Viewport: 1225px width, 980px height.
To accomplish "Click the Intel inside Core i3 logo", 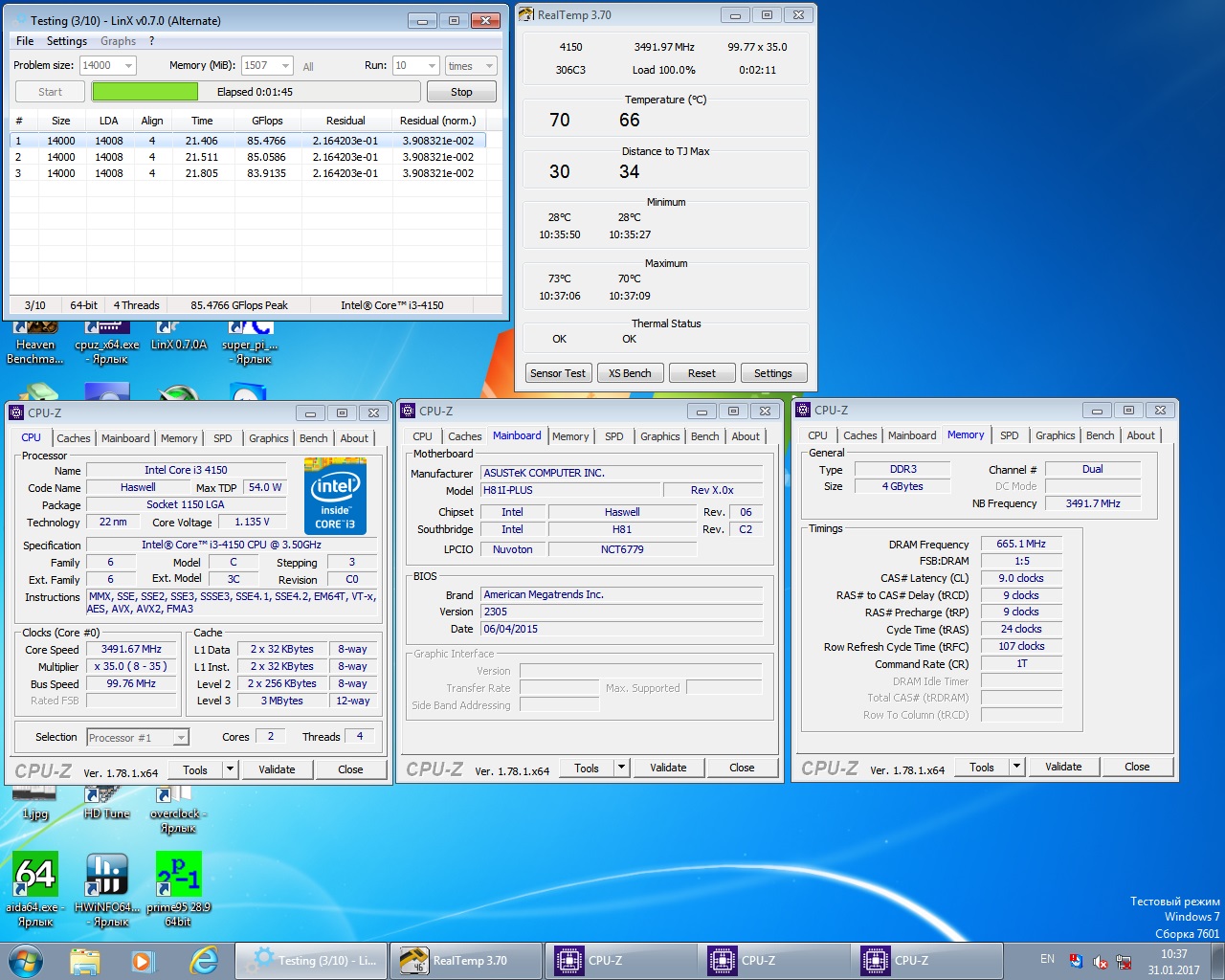I will (335, 497).
